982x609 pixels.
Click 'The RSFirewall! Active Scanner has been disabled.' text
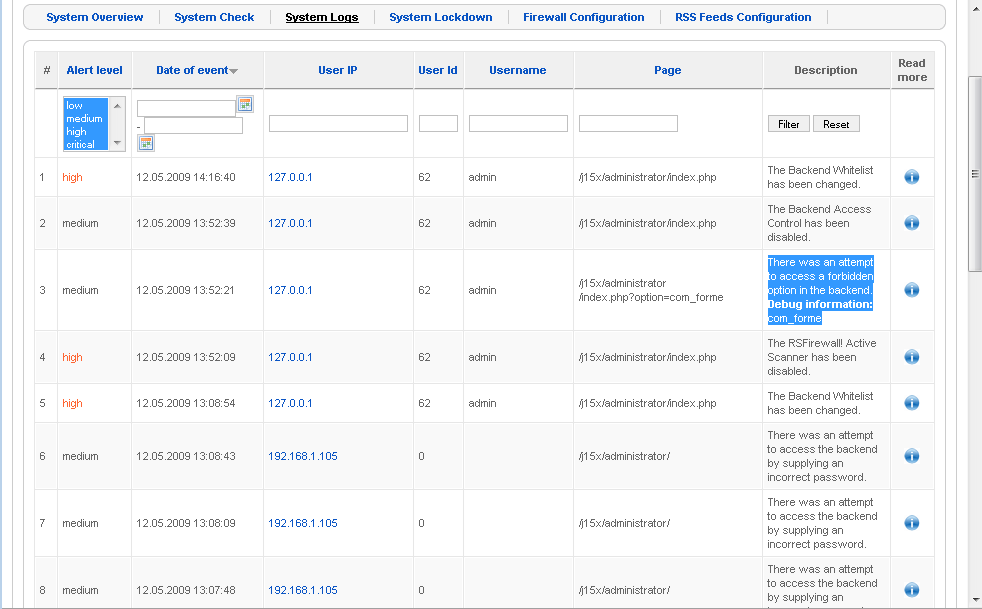pyautogui.click(x=822, y=357)
